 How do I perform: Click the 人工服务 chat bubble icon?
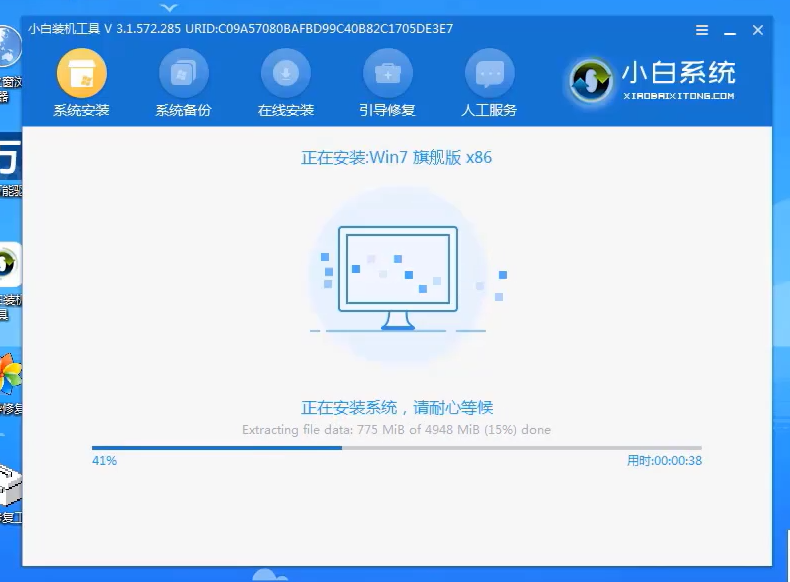(x=489, y=73)
